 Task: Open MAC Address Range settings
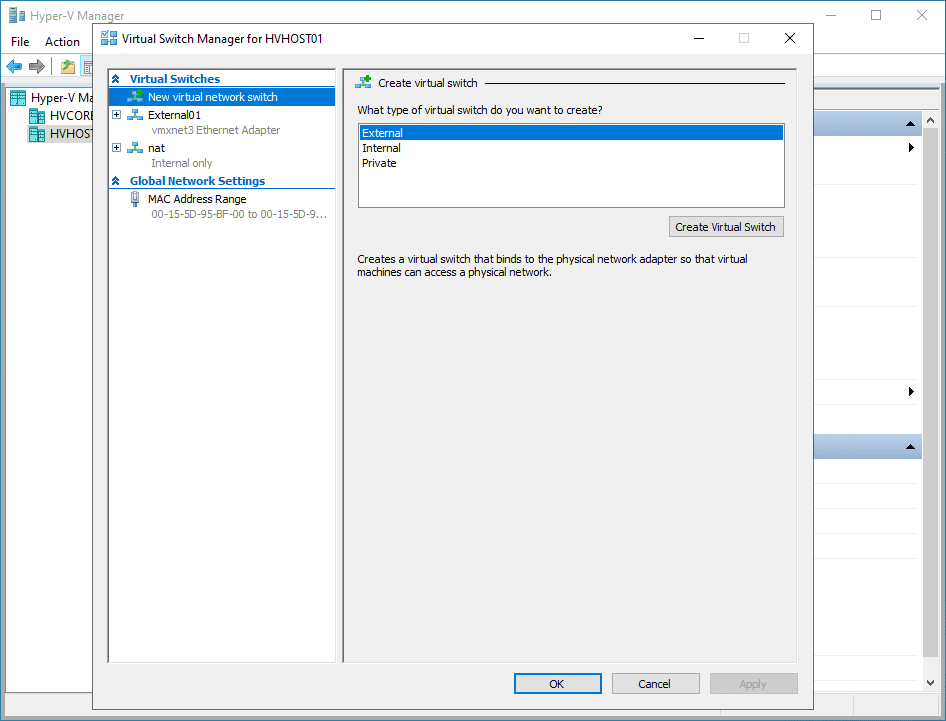point(197,199)
